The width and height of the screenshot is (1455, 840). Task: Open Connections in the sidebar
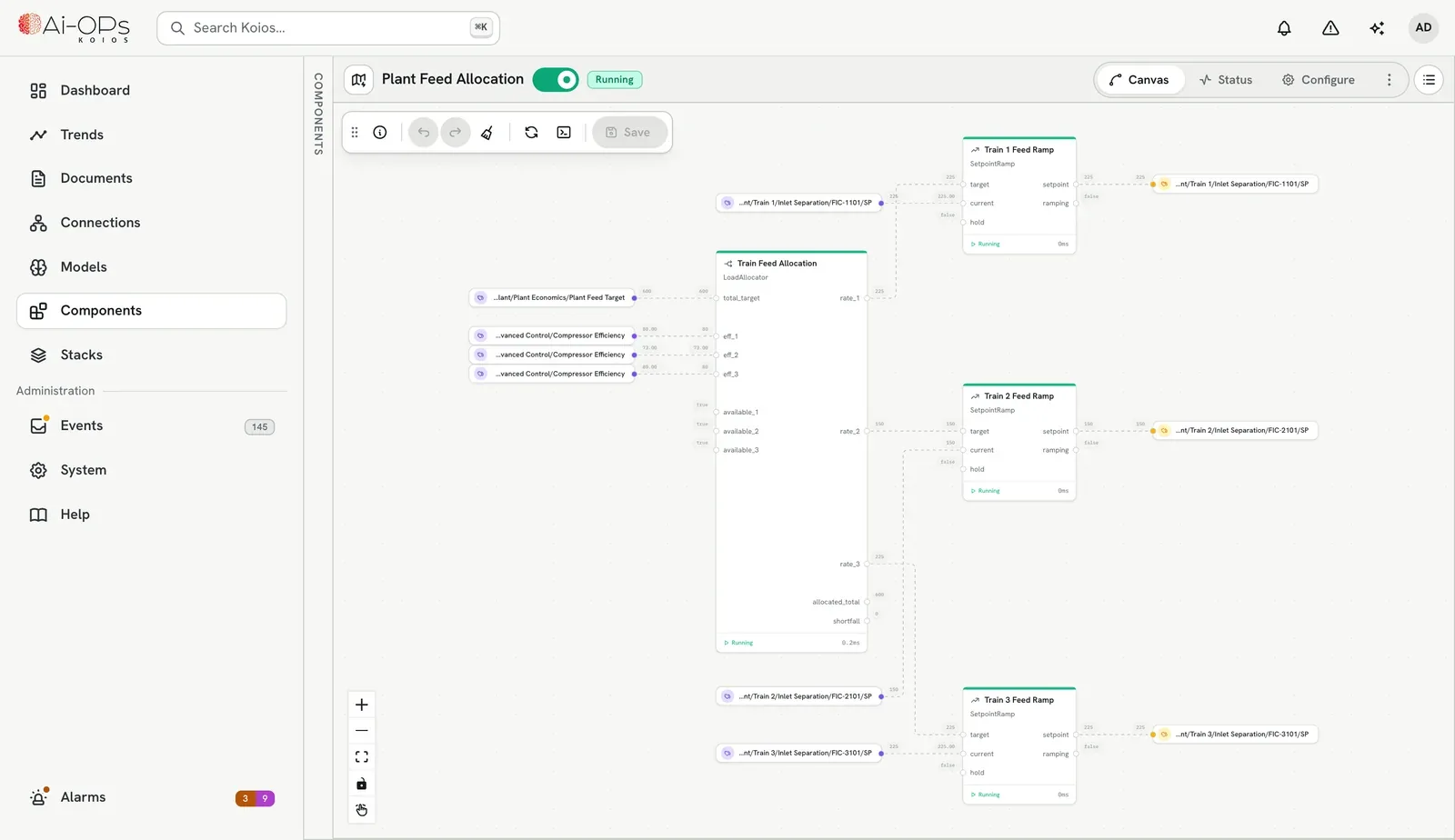(151, 223)
